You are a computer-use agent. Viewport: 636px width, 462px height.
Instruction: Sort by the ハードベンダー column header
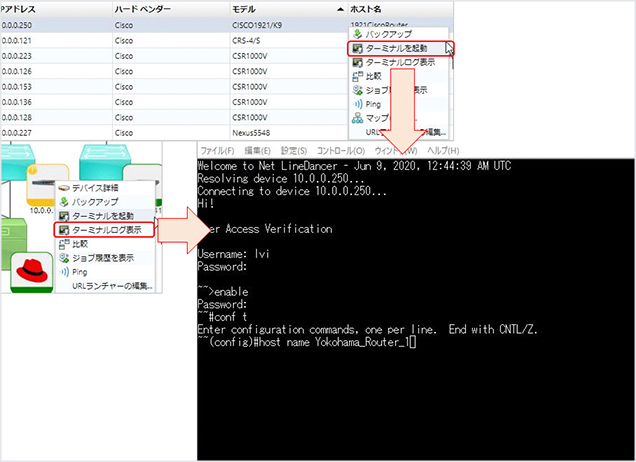pos(171,9)
